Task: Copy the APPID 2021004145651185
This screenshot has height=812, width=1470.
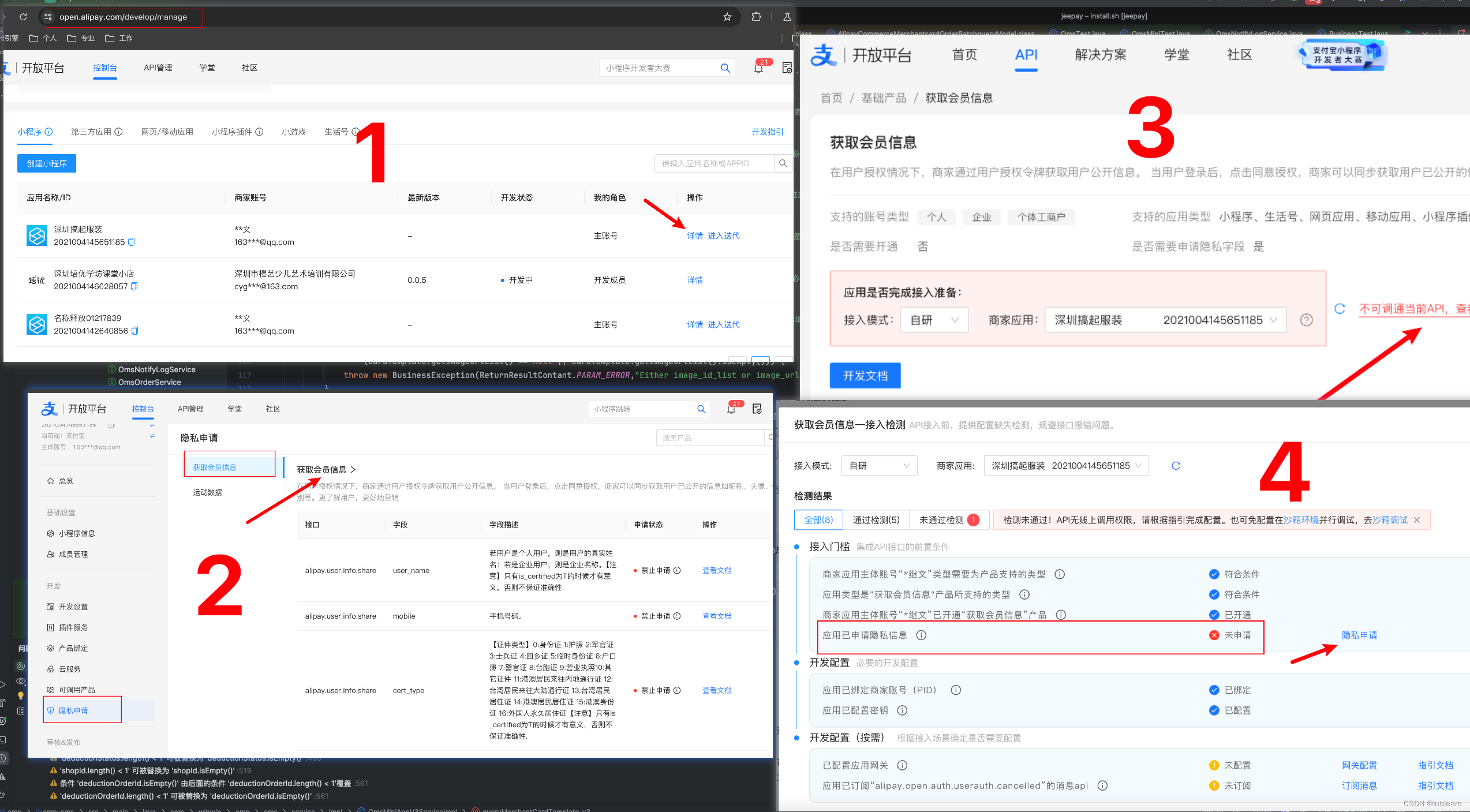Action: (132, 242)
